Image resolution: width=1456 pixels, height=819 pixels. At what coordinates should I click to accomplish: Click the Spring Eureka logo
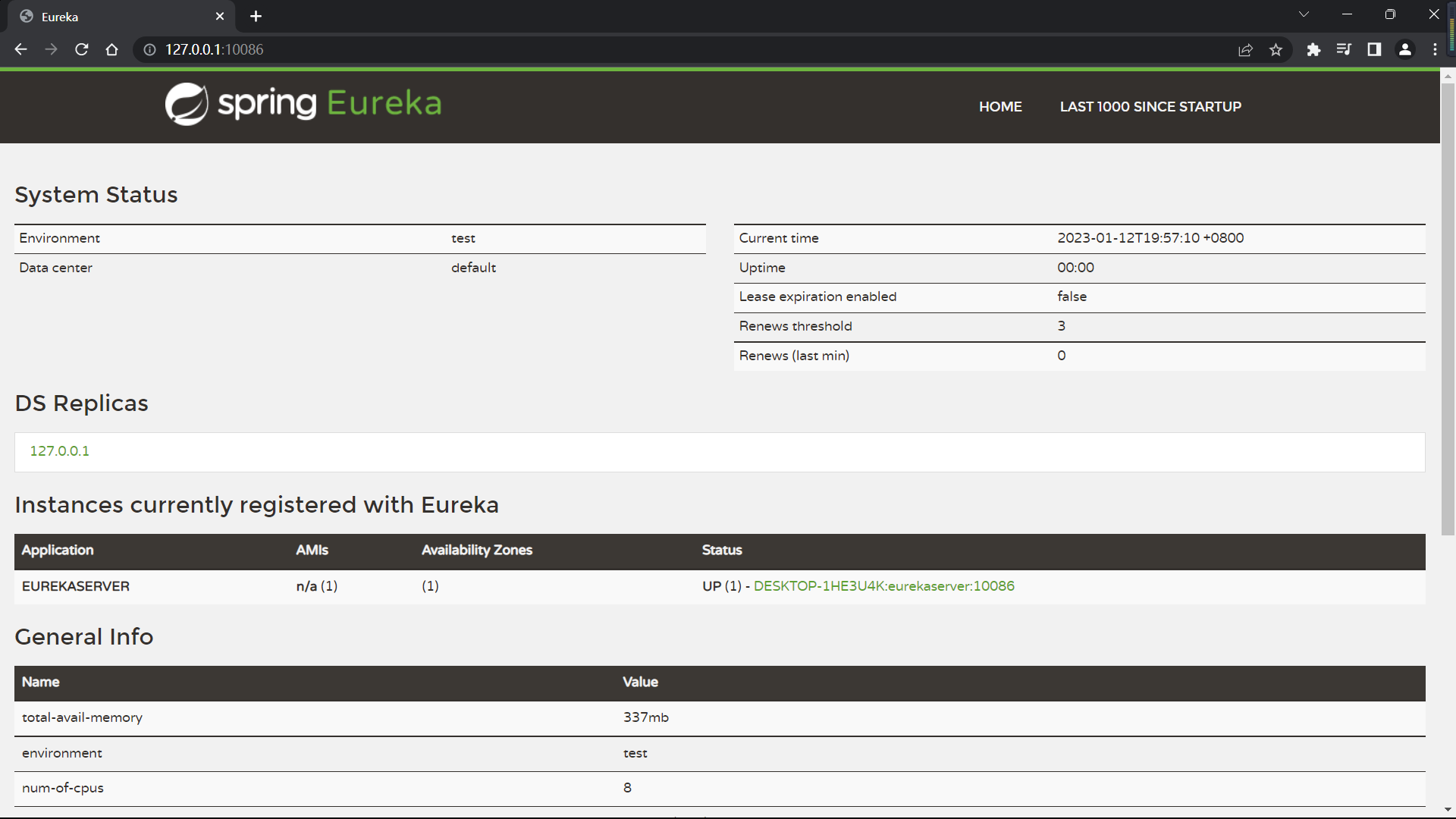(303, 104)
